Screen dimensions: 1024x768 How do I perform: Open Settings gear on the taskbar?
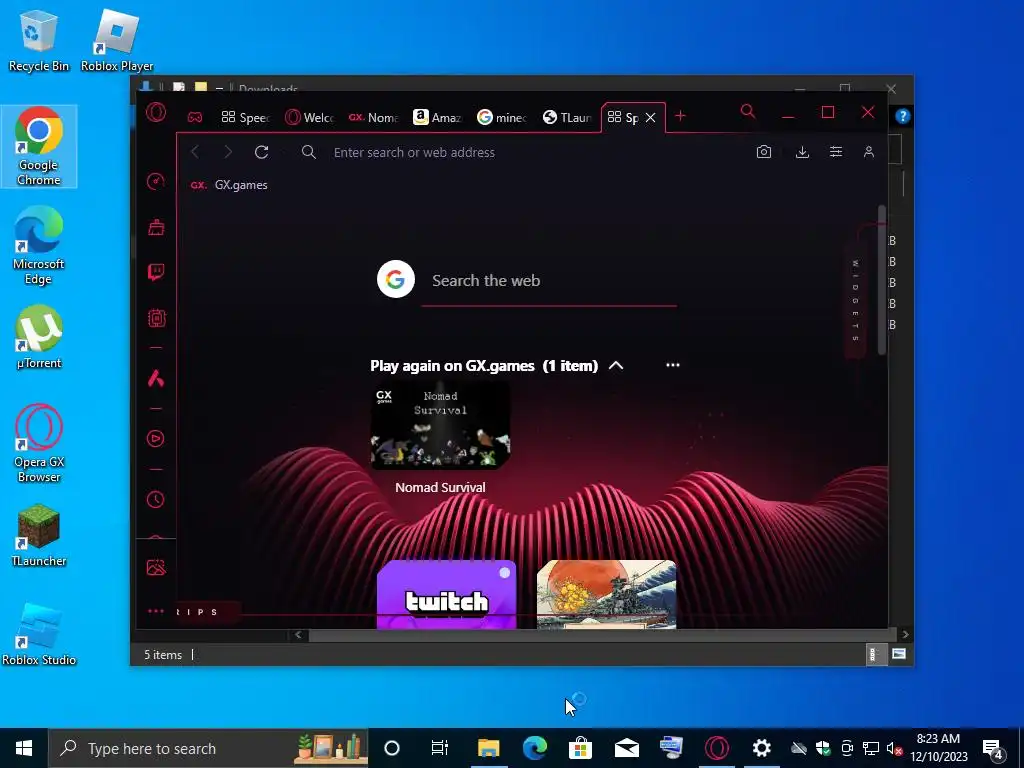click(761, 748)
